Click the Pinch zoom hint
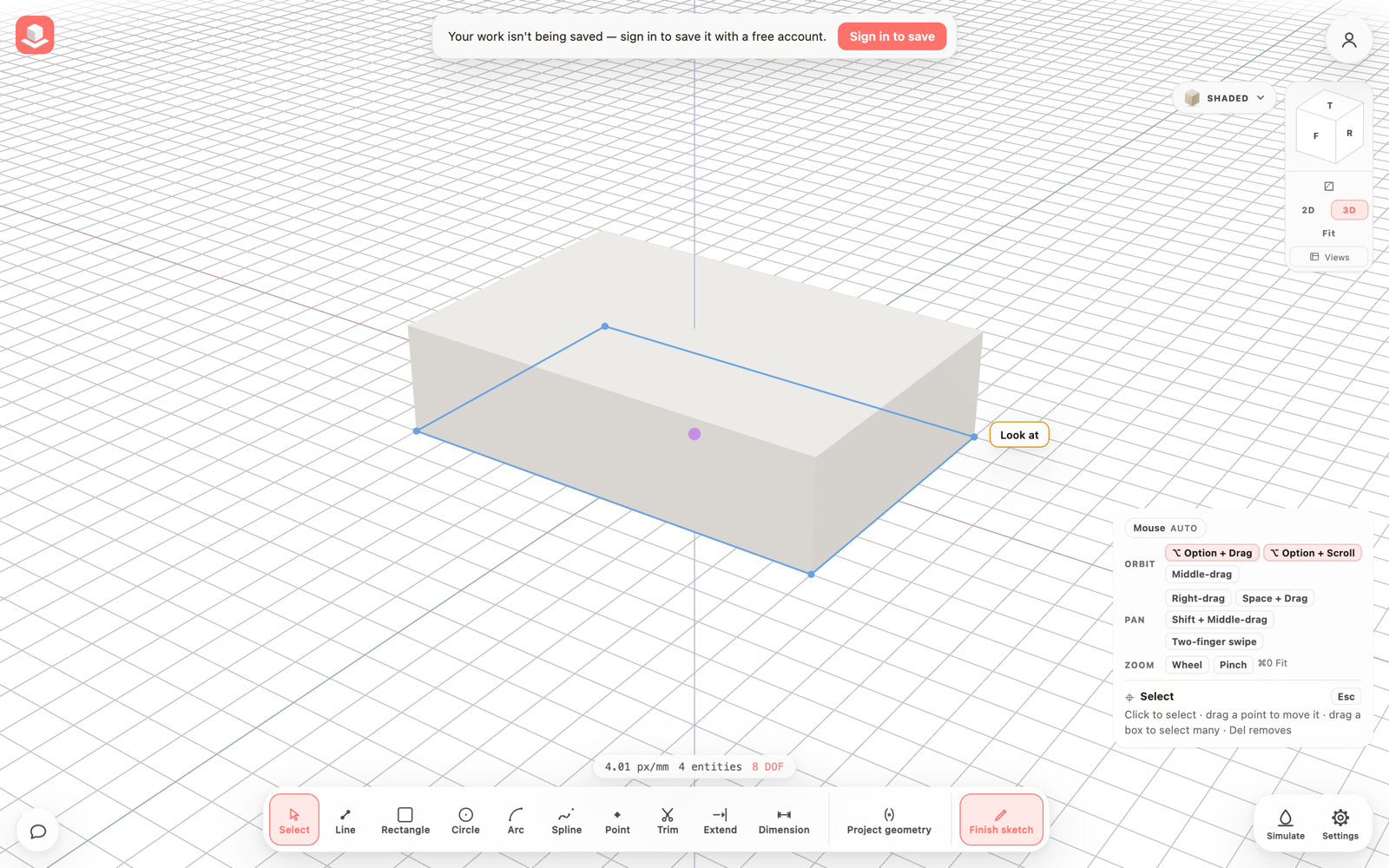1389x868 pixels. [x=1233, y=665]
